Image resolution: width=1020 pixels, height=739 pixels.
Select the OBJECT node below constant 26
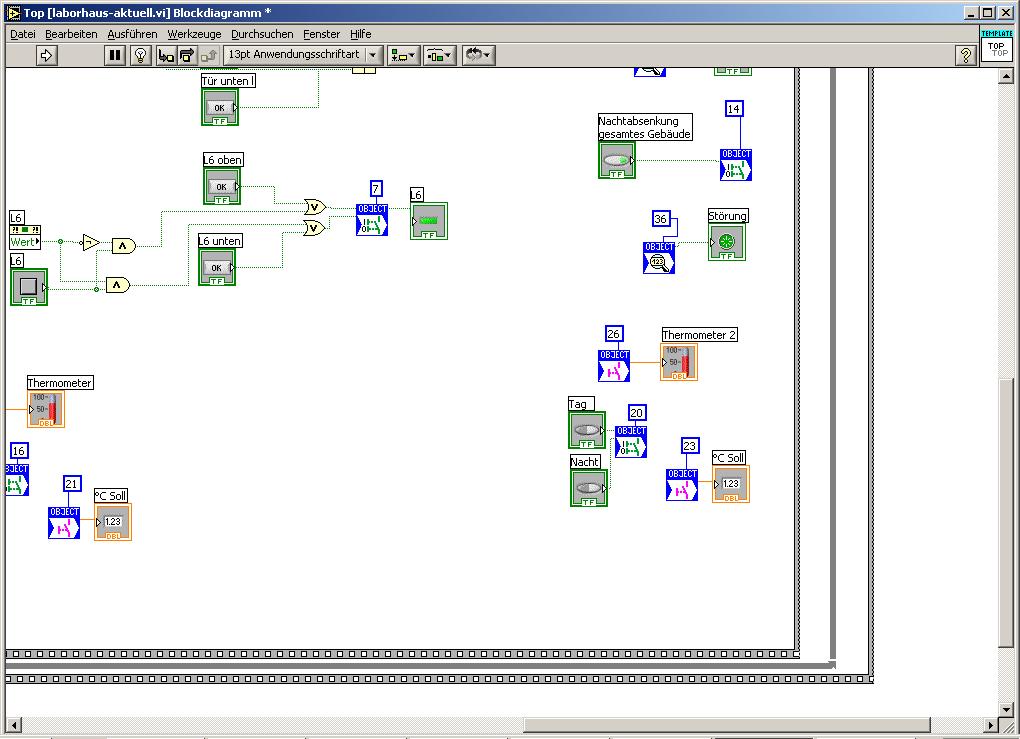(614, 366)
